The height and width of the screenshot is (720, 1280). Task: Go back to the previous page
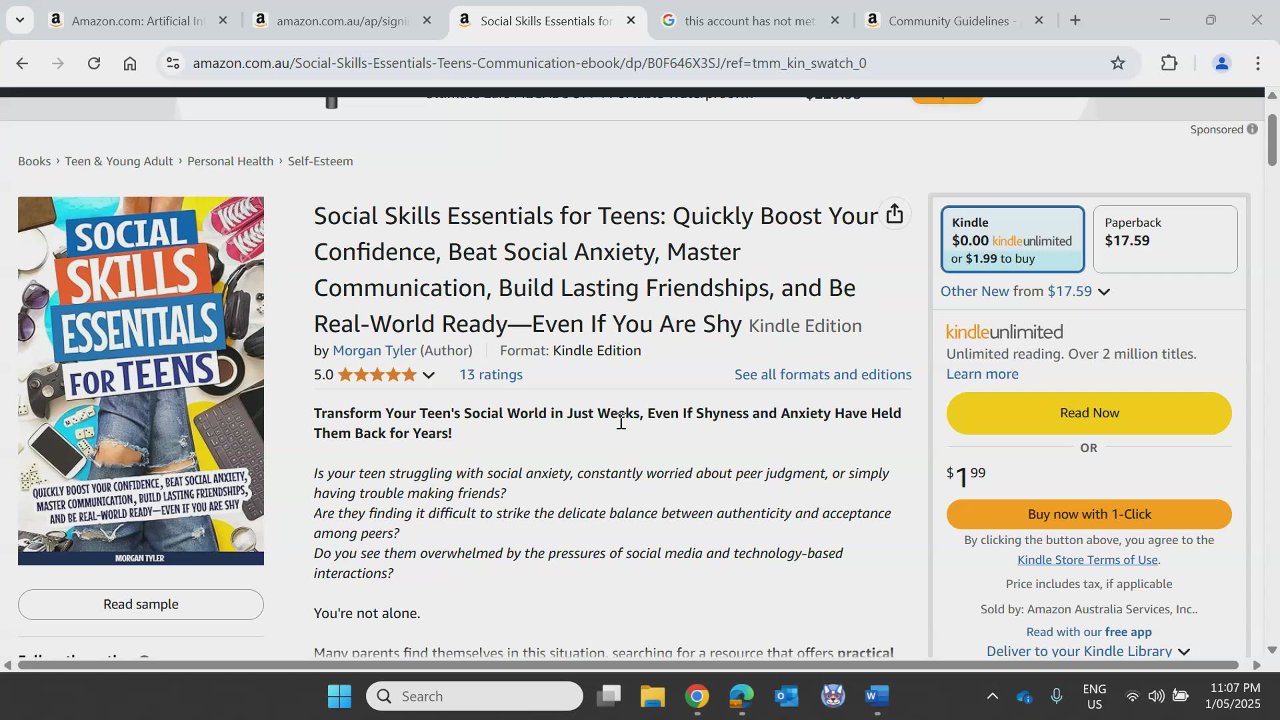pyautogui.click(x=22, y=63)
